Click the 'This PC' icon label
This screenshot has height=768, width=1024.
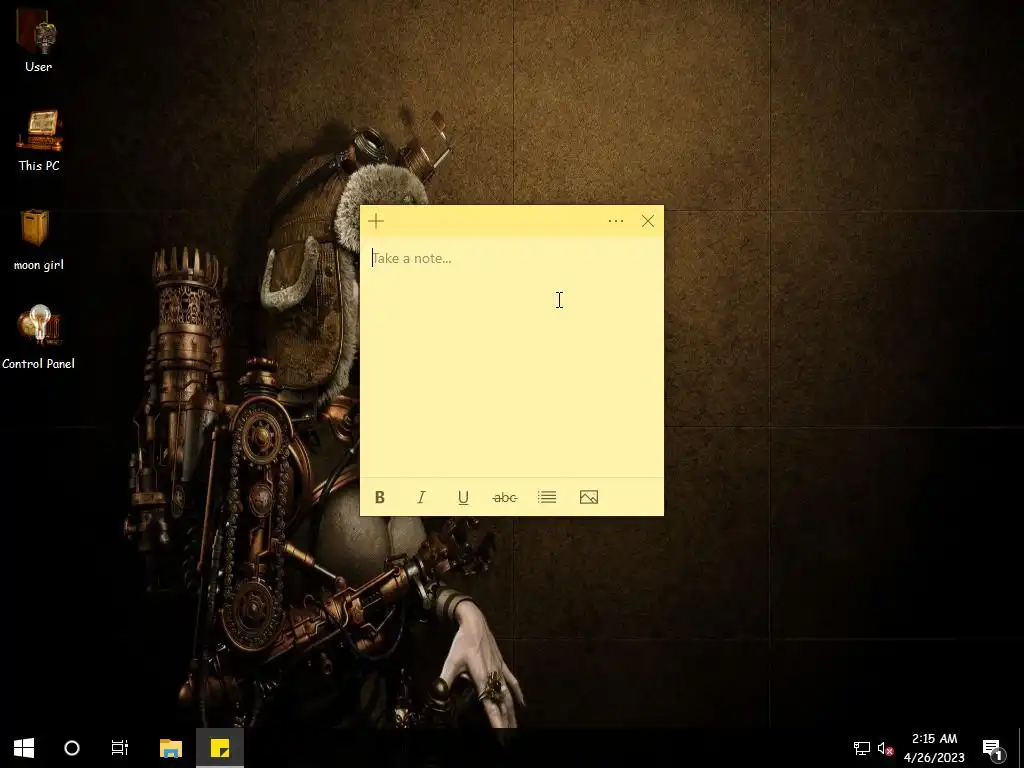pos(39,166)
